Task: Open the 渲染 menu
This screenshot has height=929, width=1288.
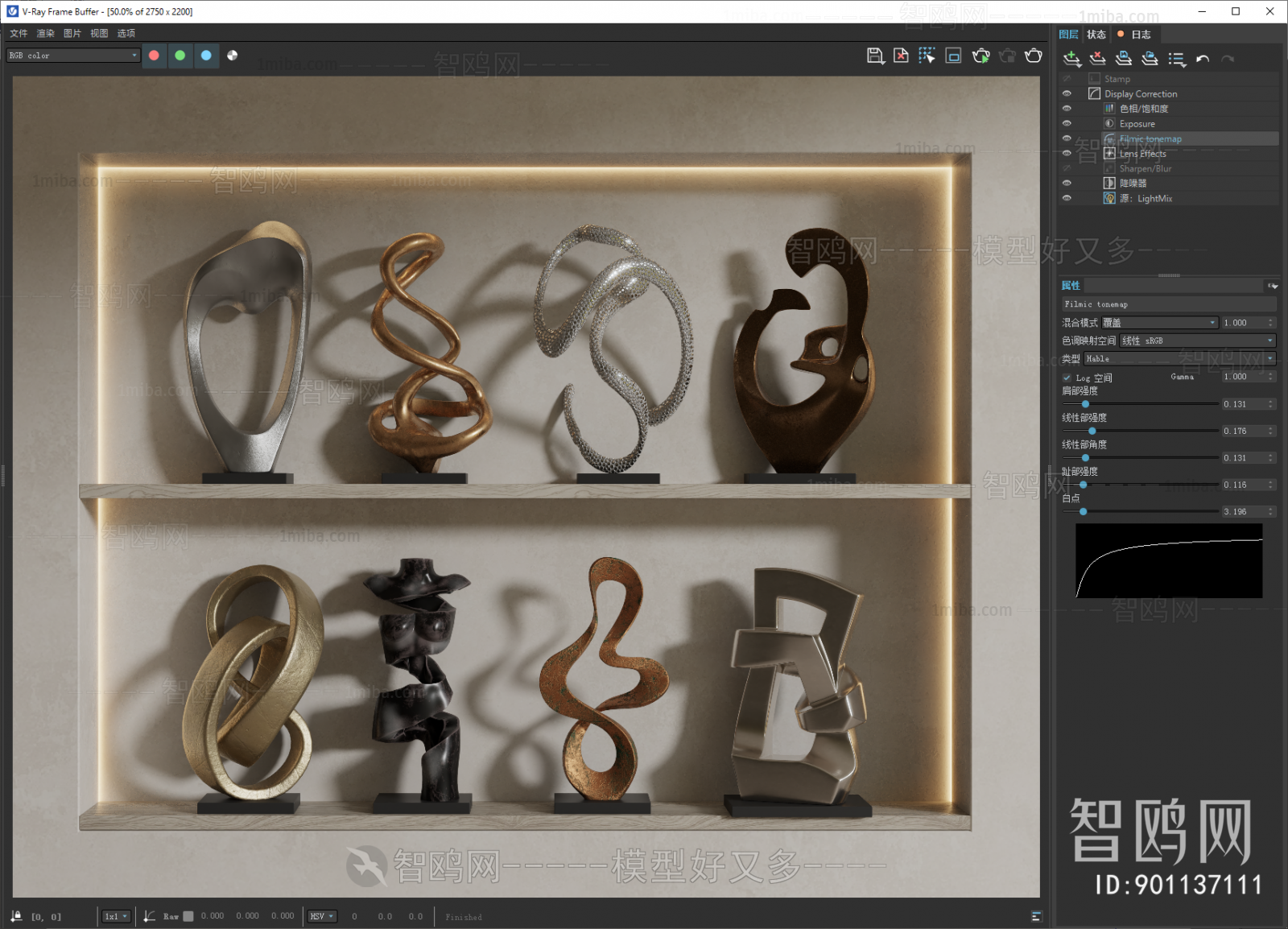Action: [45, 33]
